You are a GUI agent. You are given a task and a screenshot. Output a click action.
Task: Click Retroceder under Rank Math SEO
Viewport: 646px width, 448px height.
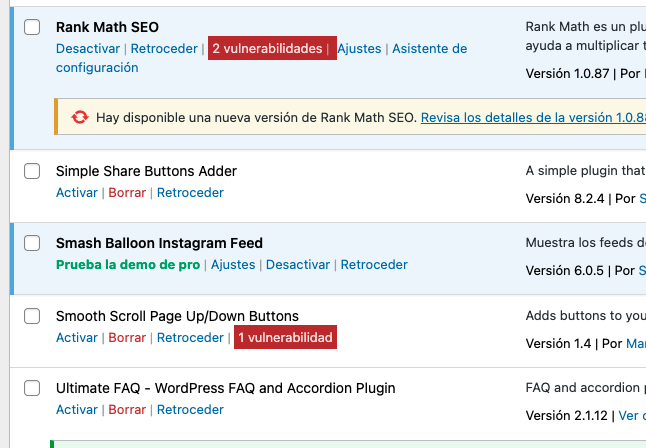164,49
